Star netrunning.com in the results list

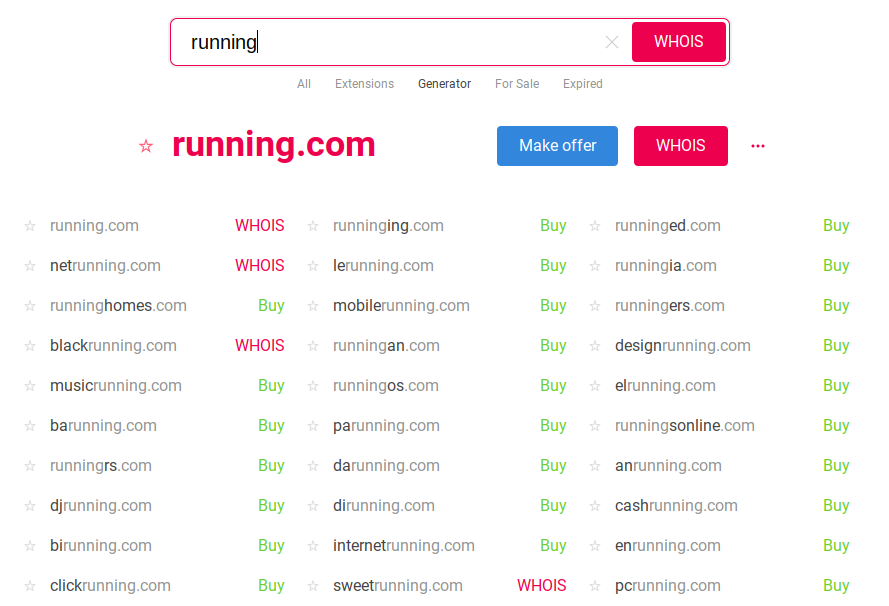tap(30, 266)
